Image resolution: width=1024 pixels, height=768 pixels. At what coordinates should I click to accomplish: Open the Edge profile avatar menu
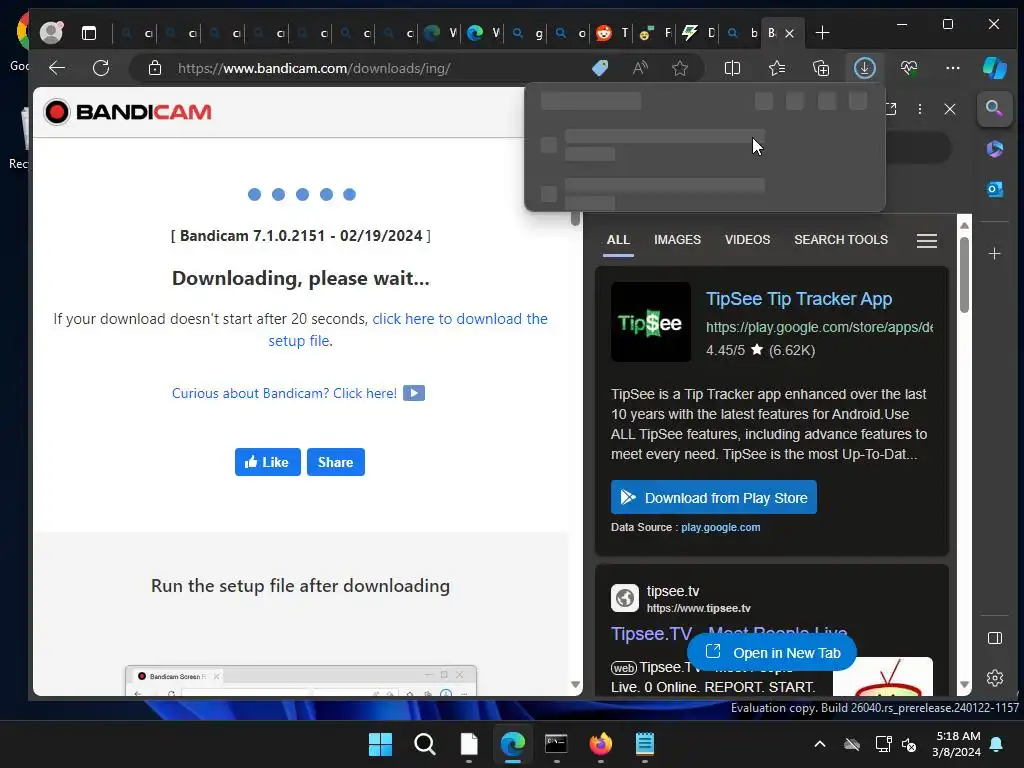(x=51, y=32)
